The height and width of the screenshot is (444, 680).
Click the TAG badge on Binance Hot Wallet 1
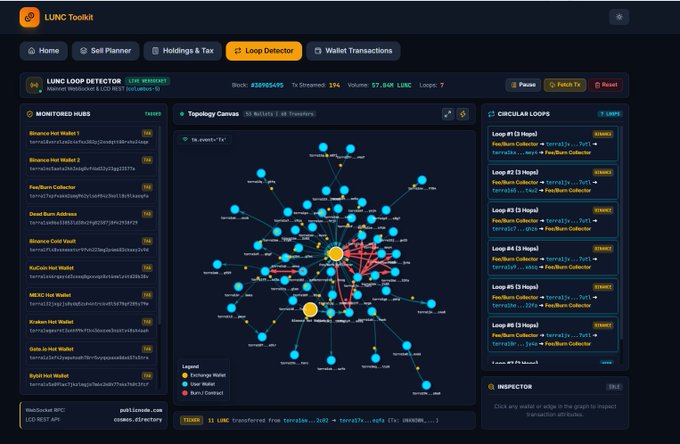(x=147, y=134)
